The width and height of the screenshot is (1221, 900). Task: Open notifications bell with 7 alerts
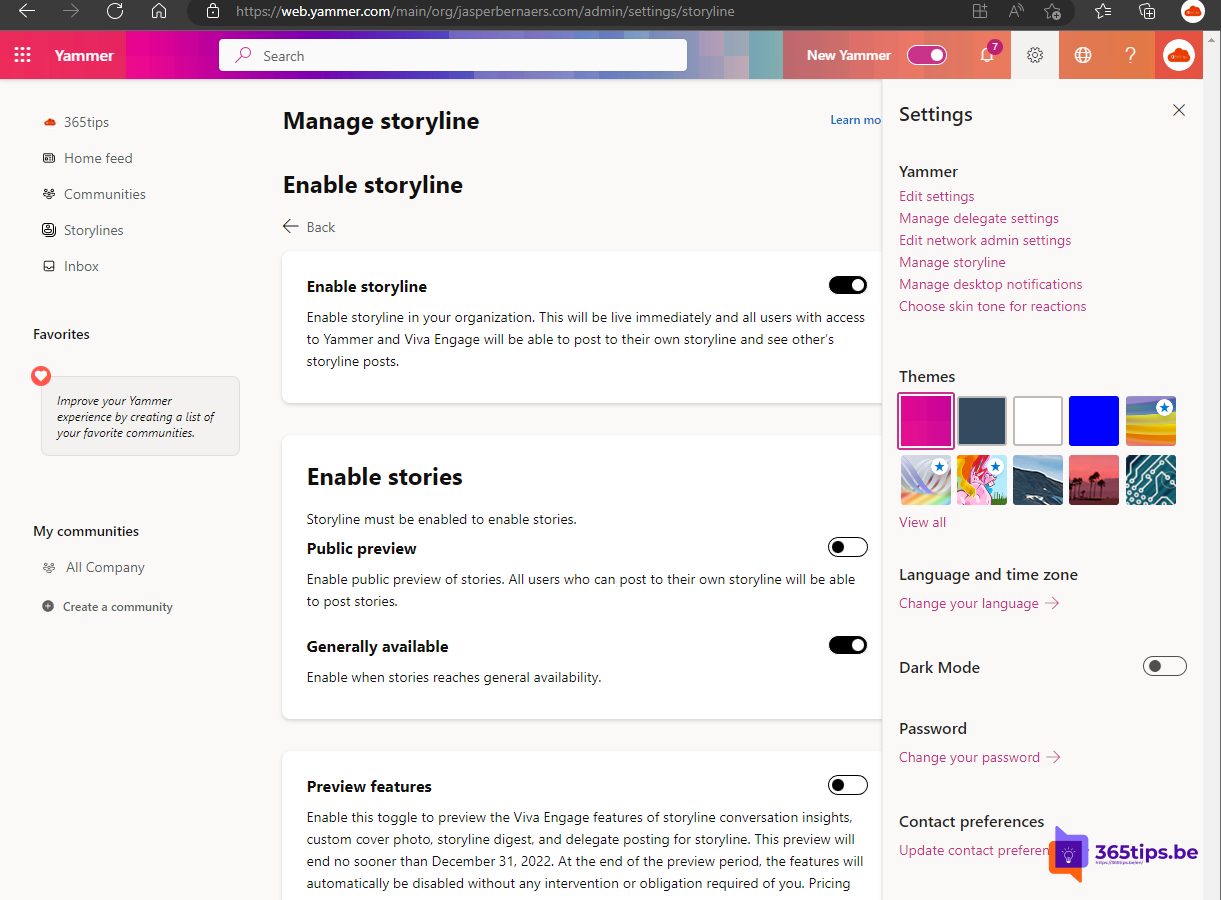(x=987, y=55)
